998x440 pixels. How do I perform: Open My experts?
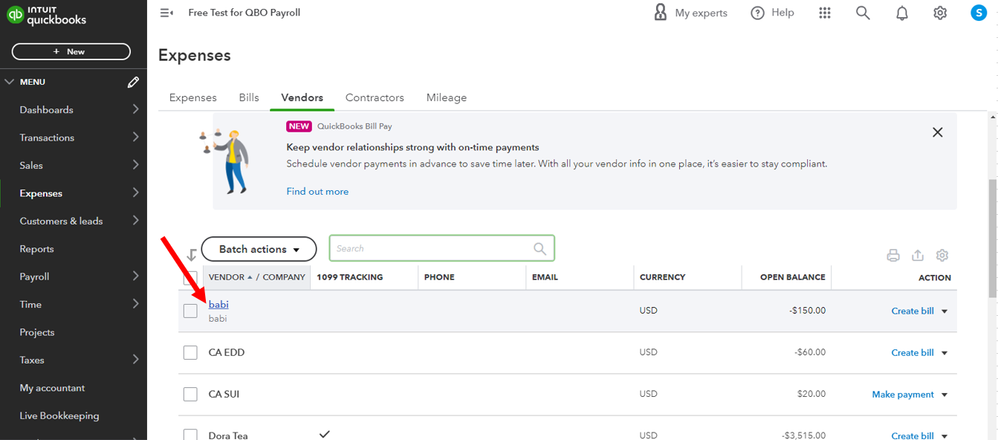pos(691,13)
